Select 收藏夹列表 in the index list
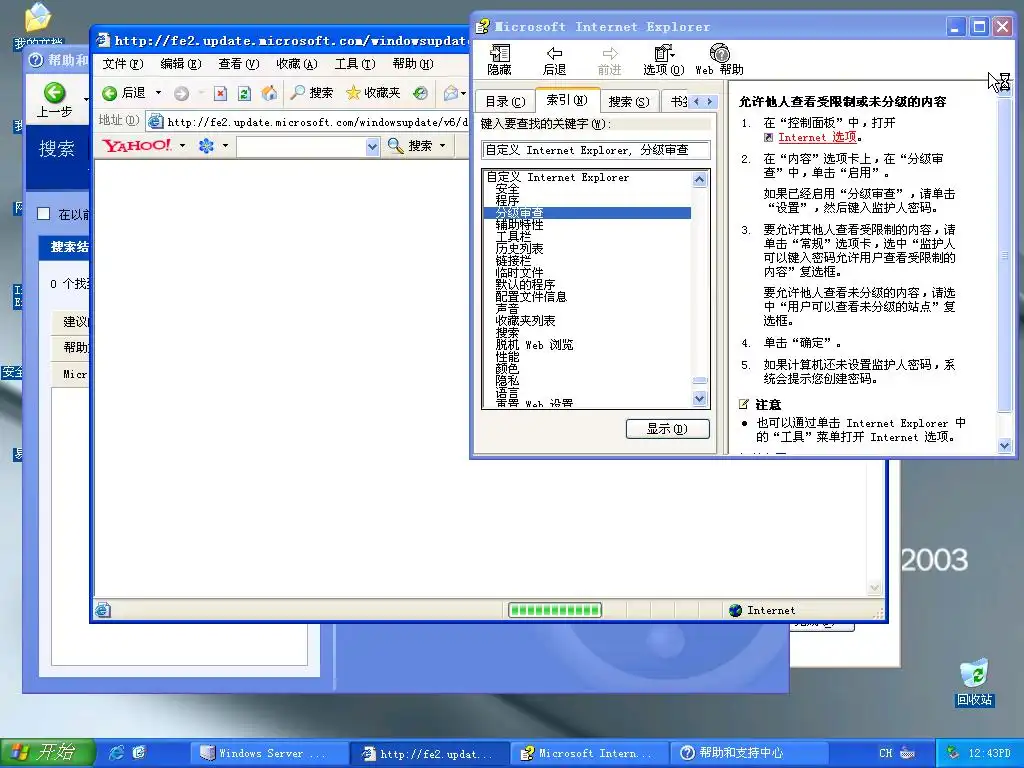The height and width of the screenshot is (768, 1024). [525, 321]
